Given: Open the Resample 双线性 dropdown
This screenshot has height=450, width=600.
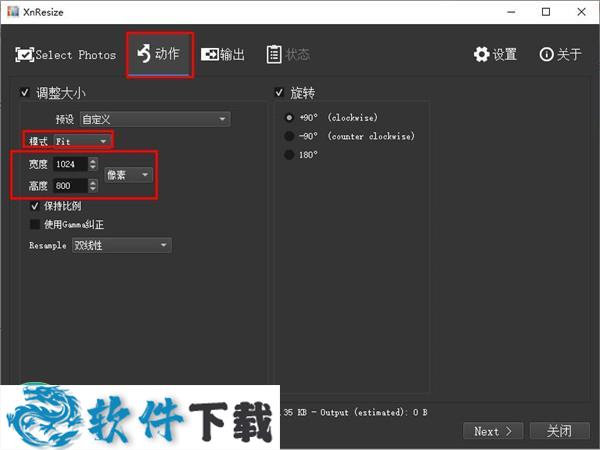Looking at the screenshot, I should click(x=121, y=245).
